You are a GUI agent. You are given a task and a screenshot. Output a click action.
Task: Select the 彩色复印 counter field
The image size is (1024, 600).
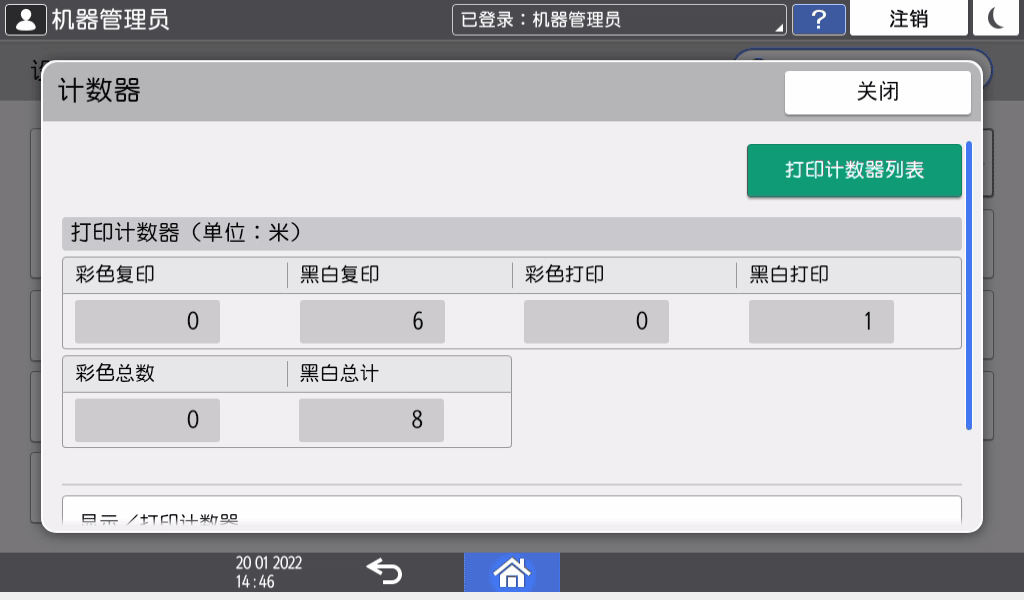pyautogui.click(x=146, y=321)
